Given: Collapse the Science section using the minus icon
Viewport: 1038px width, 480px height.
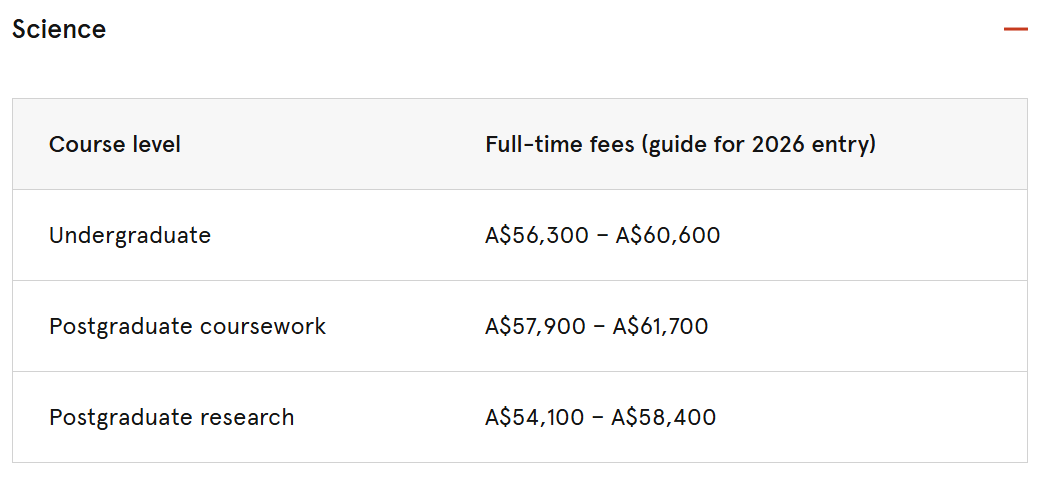Looking at the screenshot, I should coord(1015,30).
